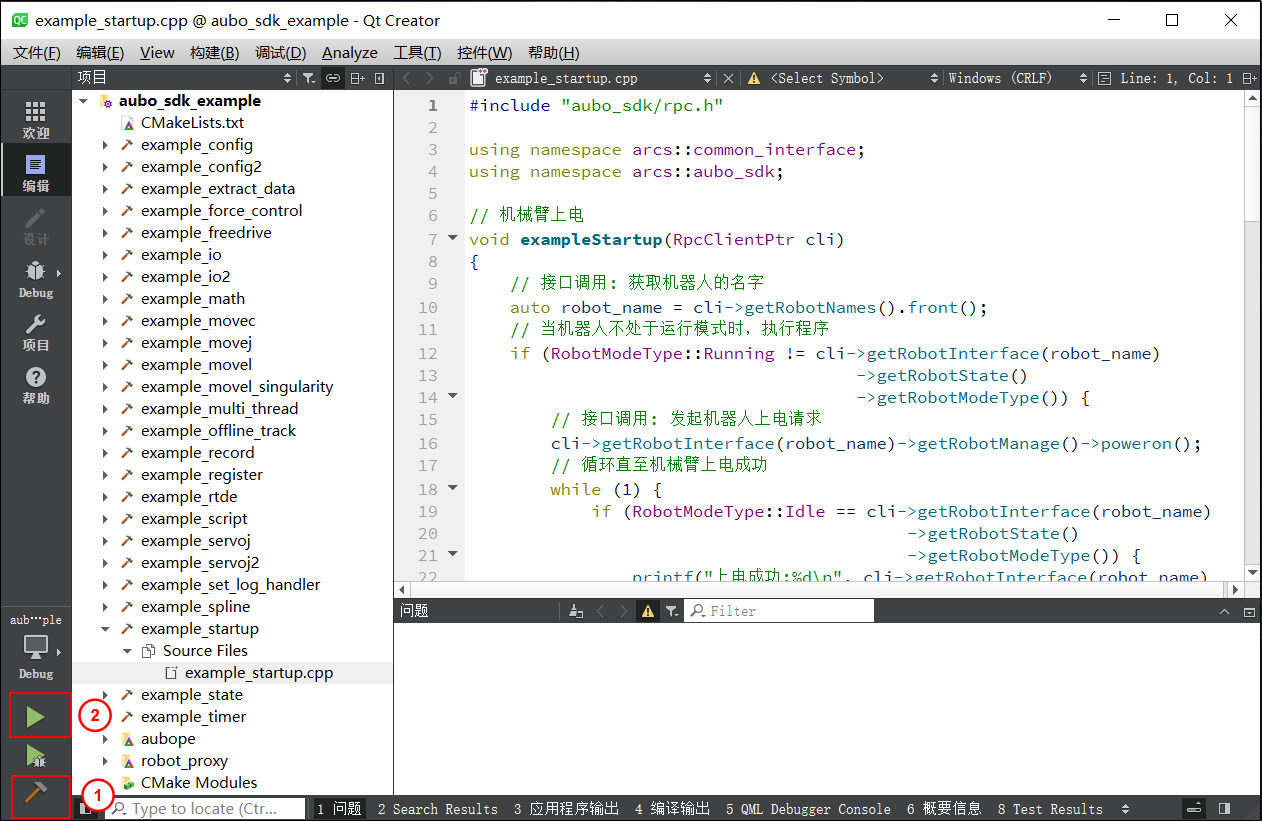Open the 8 Test Results pane
1262x821 pixels.
pos(1050,809)
